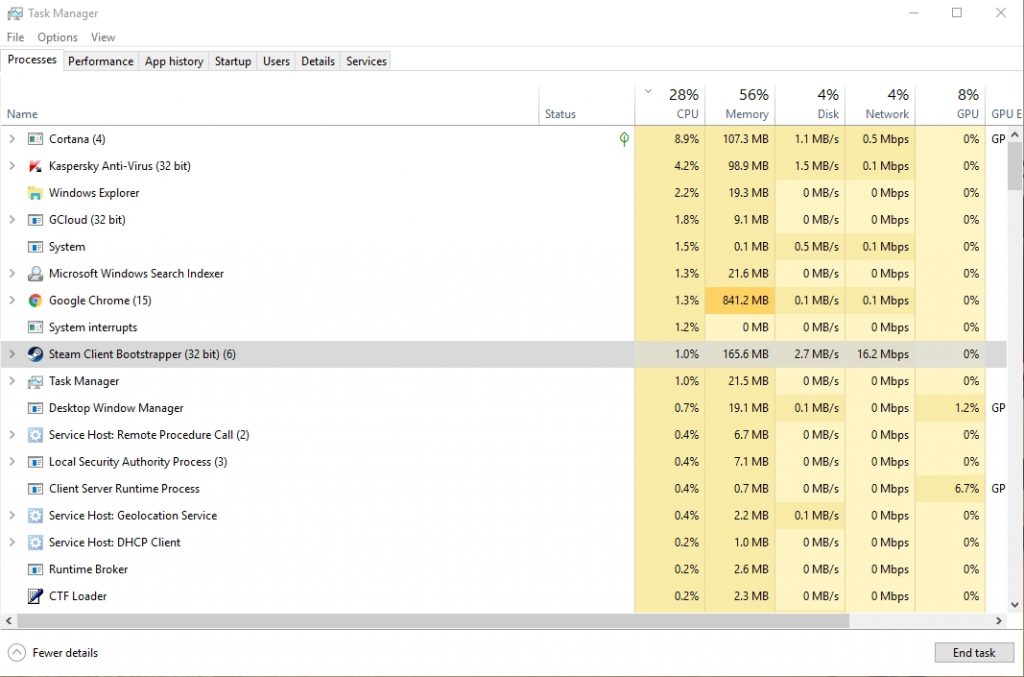Expand the Task Manager process row
The width and height of the screenshot is (1024, 677).
(12, 381)
